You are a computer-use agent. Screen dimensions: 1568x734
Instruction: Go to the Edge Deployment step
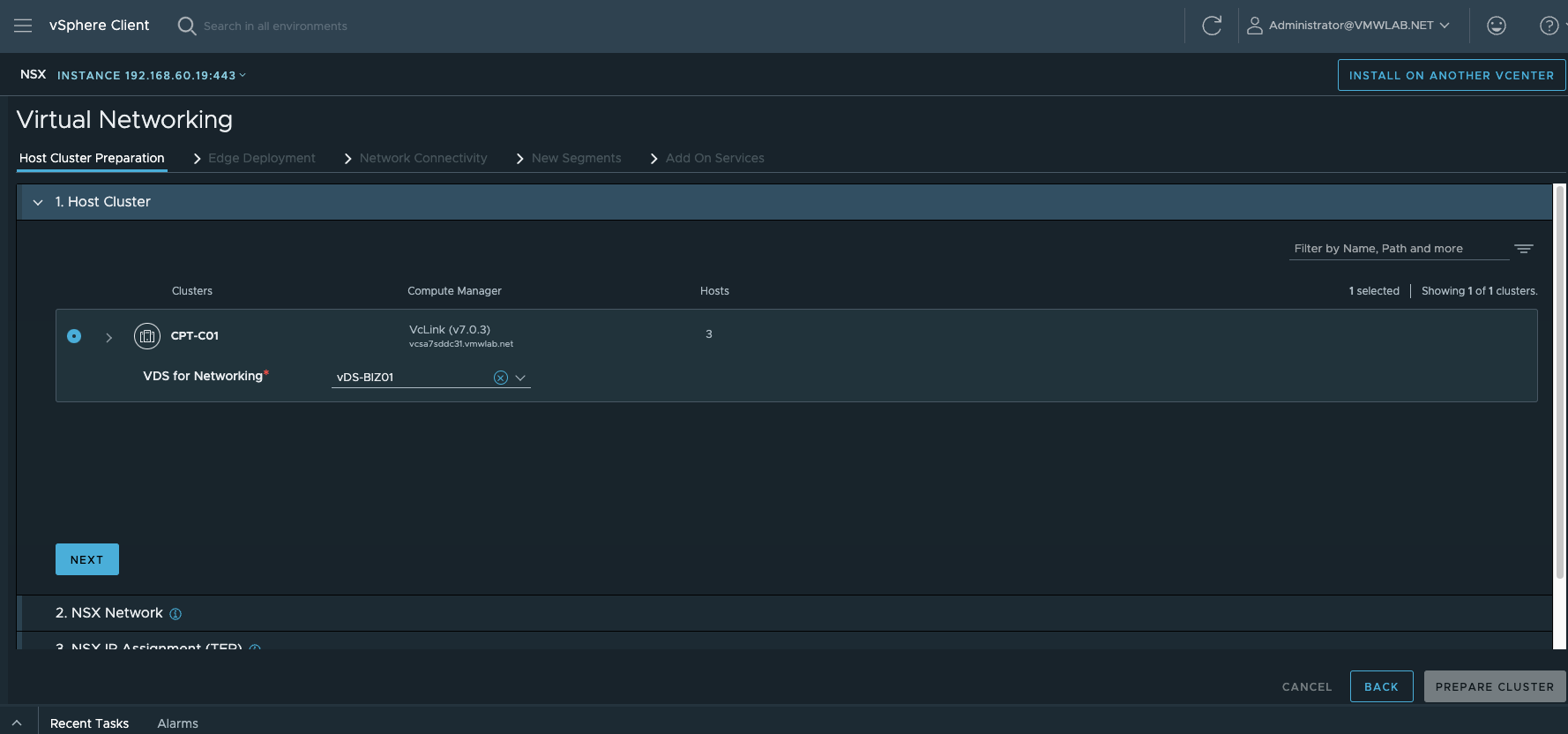point(262,158)
